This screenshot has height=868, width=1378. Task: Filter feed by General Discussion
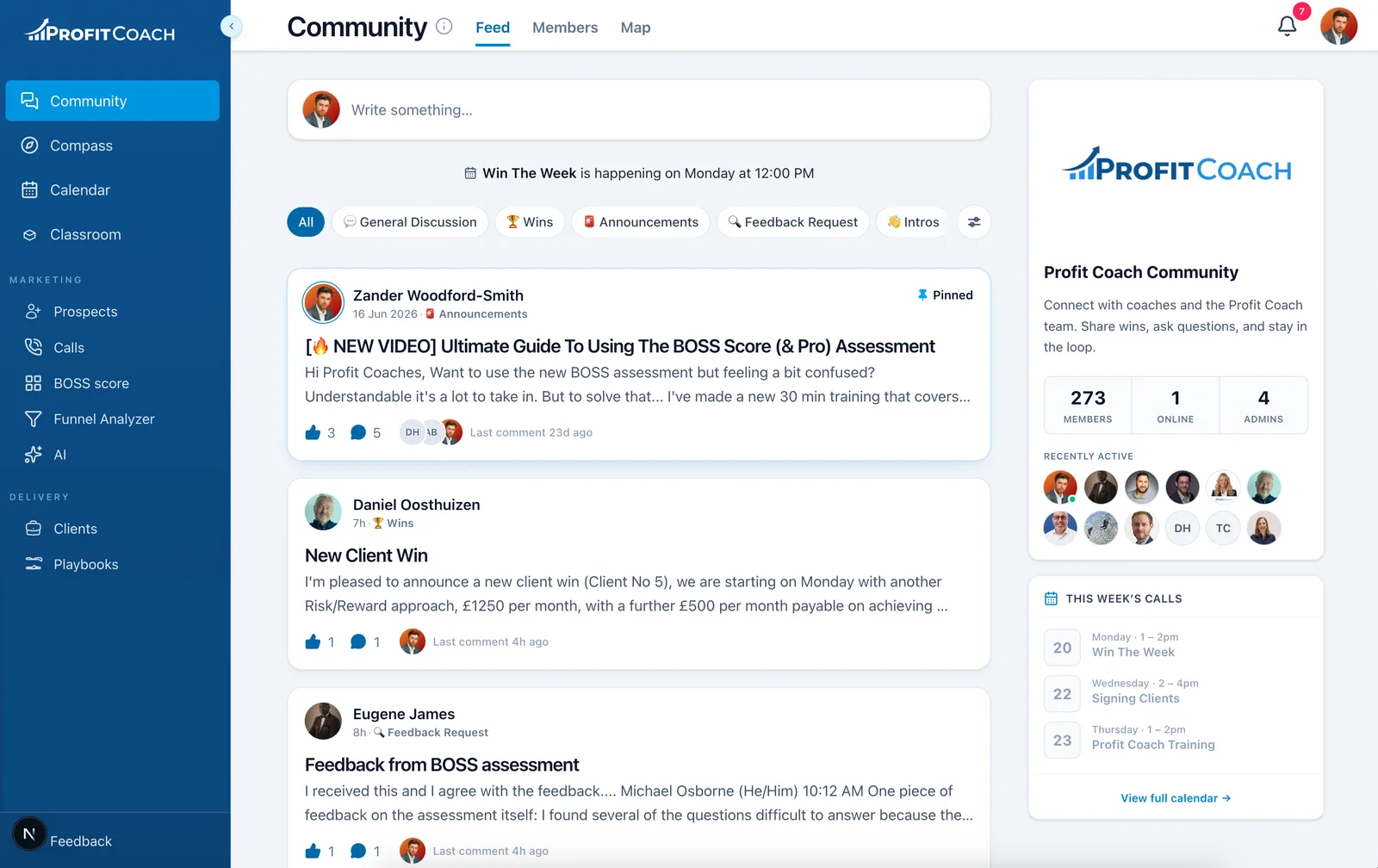click(x=410, y=222)
